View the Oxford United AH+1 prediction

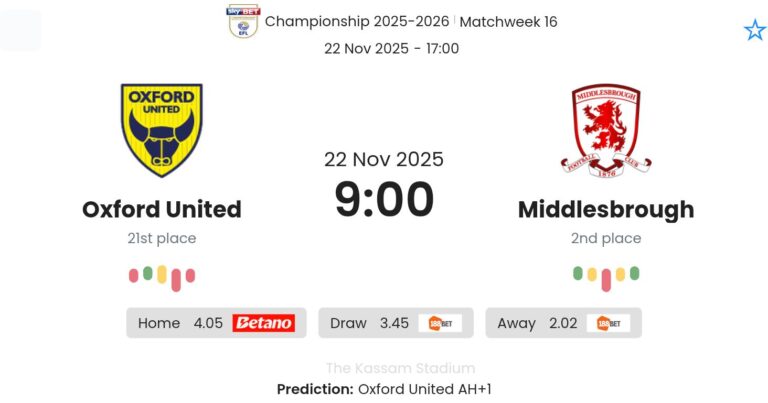tap(424, 389)
